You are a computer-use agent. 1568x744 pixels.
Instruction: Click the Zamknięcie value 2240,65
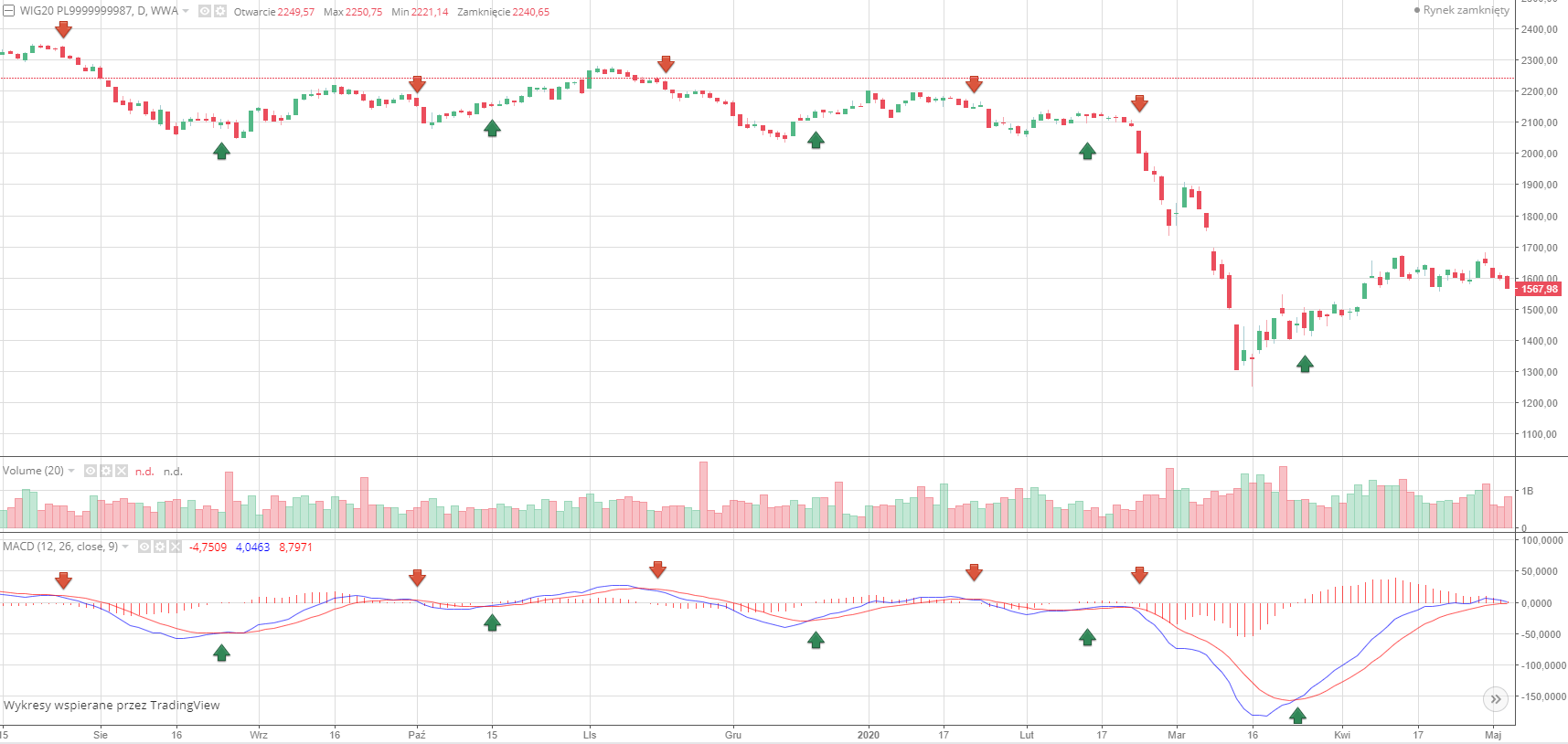530,12
